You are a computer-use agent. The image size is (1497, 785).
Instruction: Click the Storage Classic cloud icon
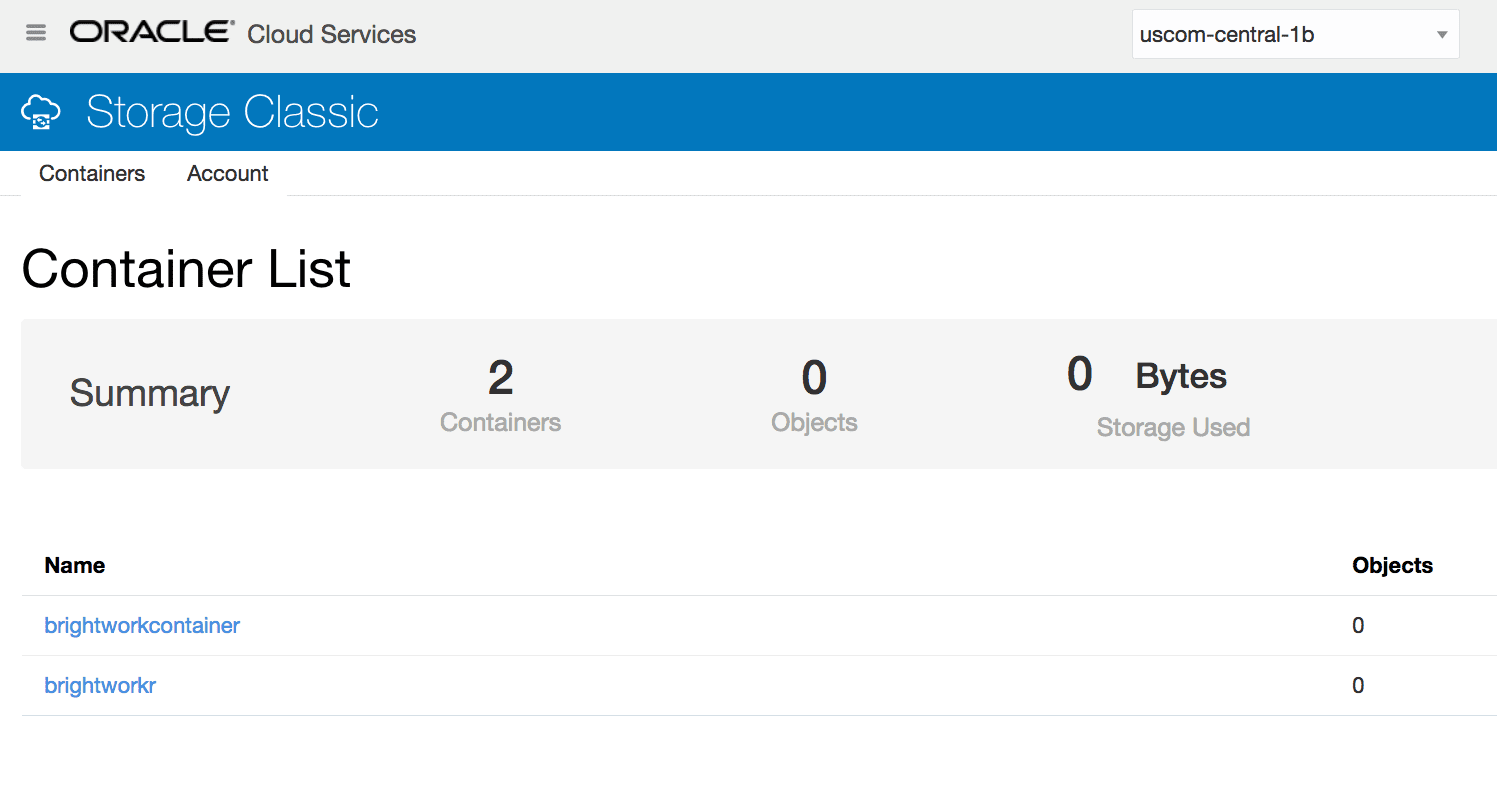pyautogui.click(x=41, y=112)
